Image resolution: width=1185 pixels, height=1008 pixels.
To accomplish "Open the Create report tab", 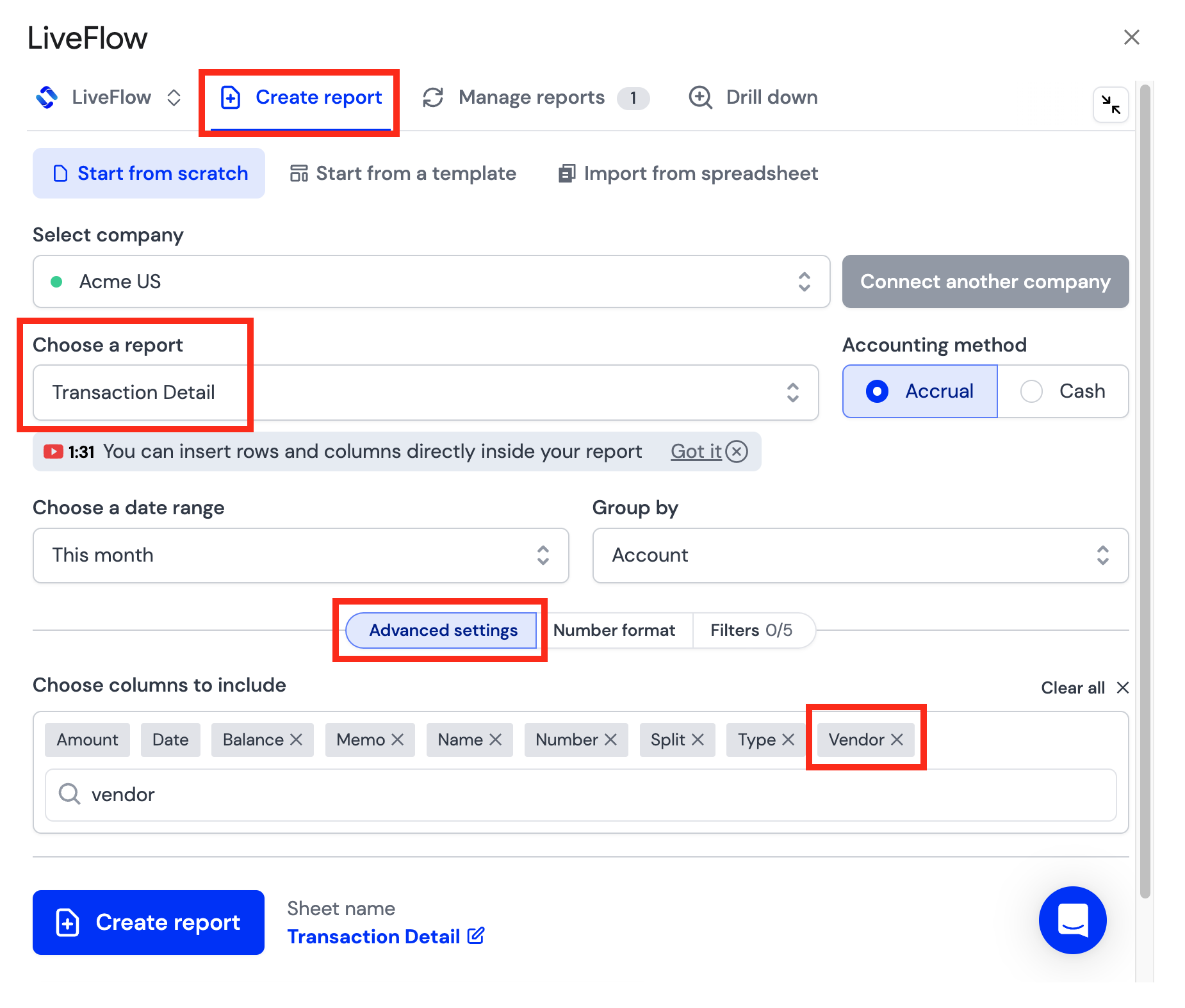I will 300,97.
